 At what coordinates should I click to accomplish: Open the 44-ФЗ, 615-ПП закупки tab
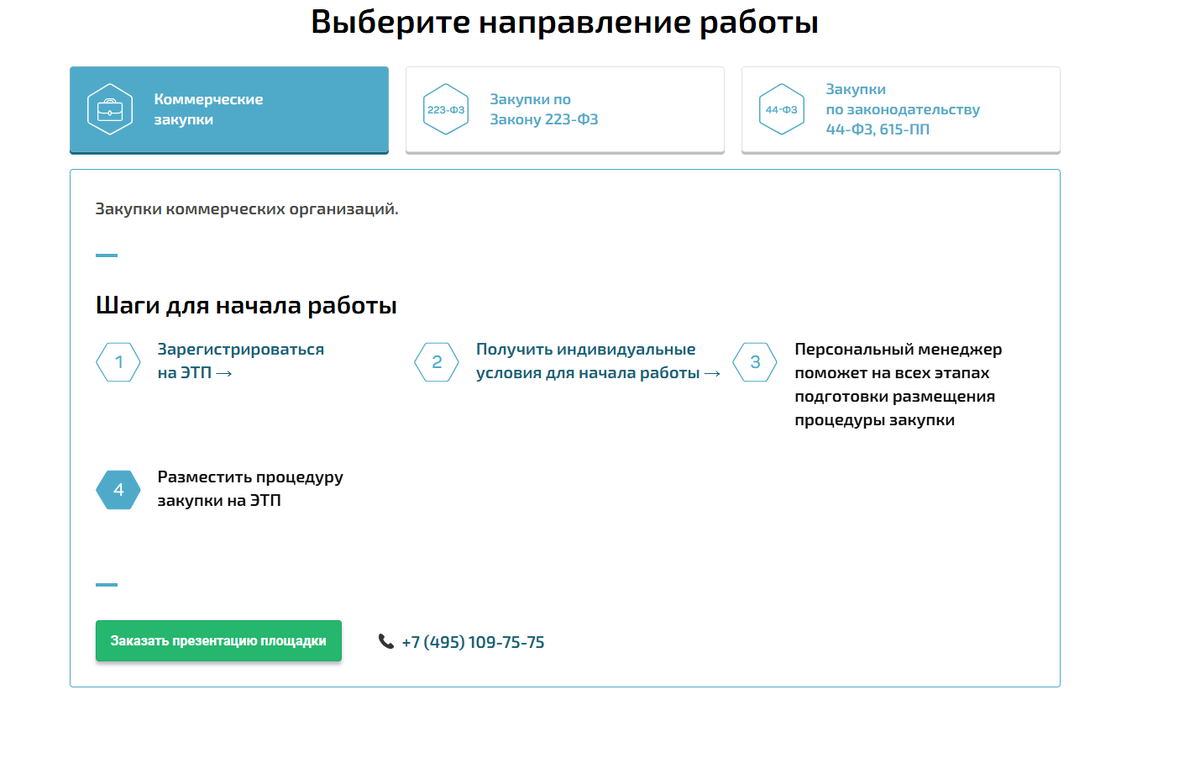coord(900,110)
